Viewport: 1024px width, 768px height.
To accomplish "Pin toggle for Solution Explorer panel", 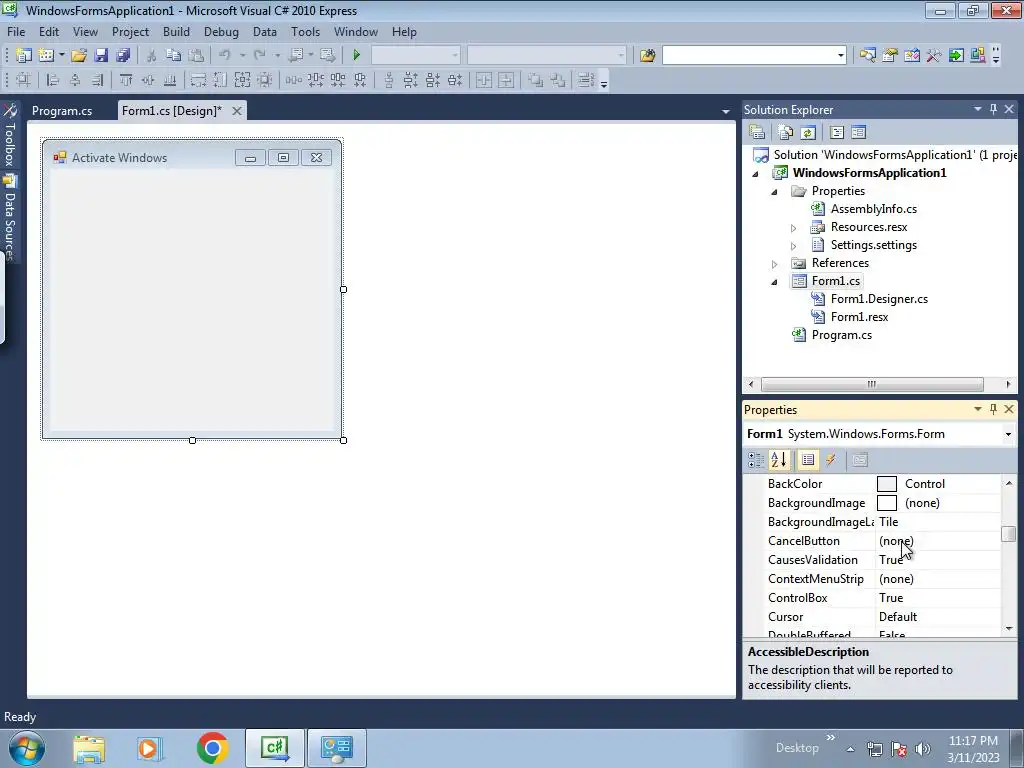I will (x=993, y=109).
